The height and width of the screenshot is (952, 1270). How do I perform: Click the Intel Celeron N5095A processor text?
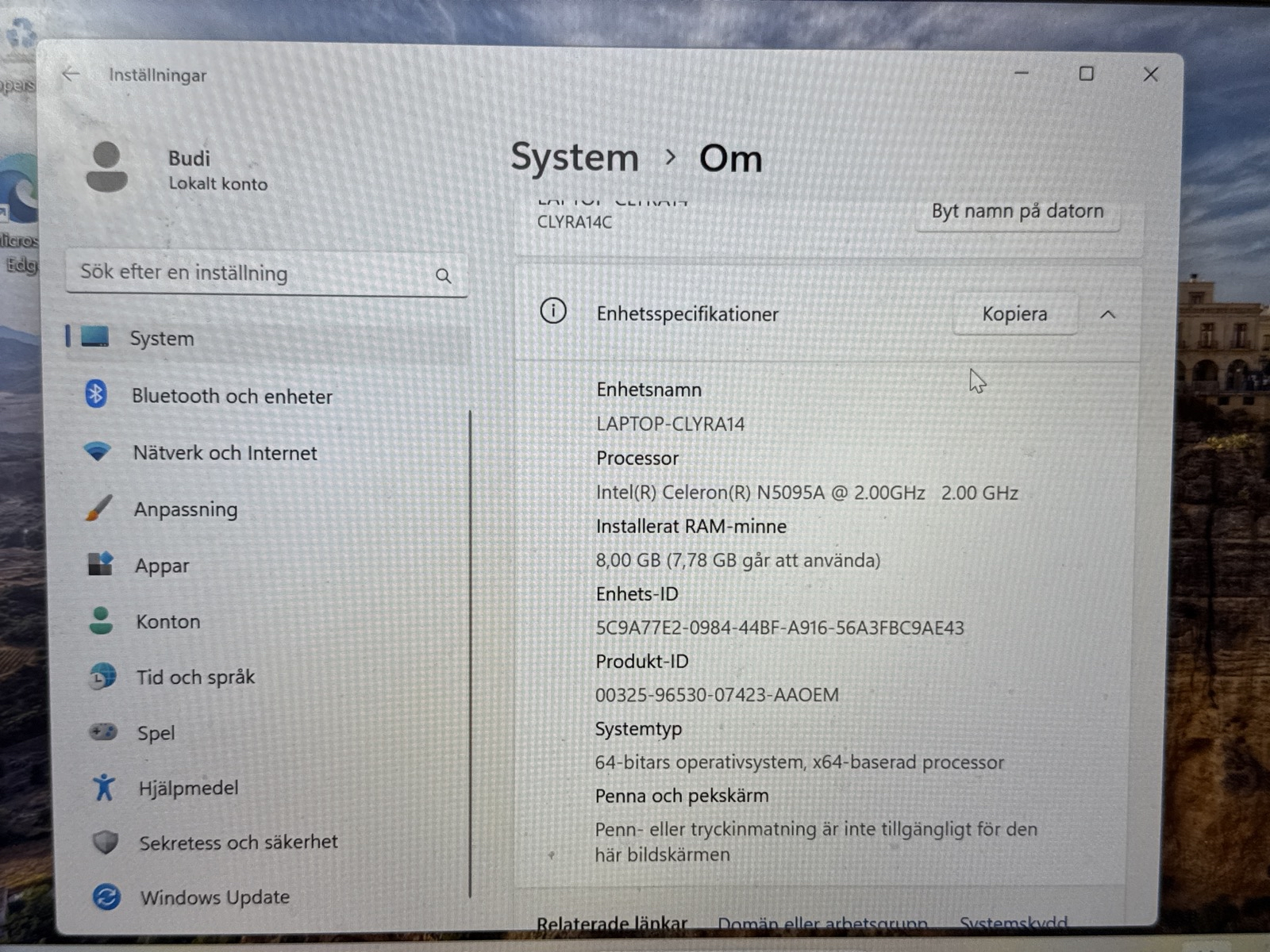click(807, 493)
